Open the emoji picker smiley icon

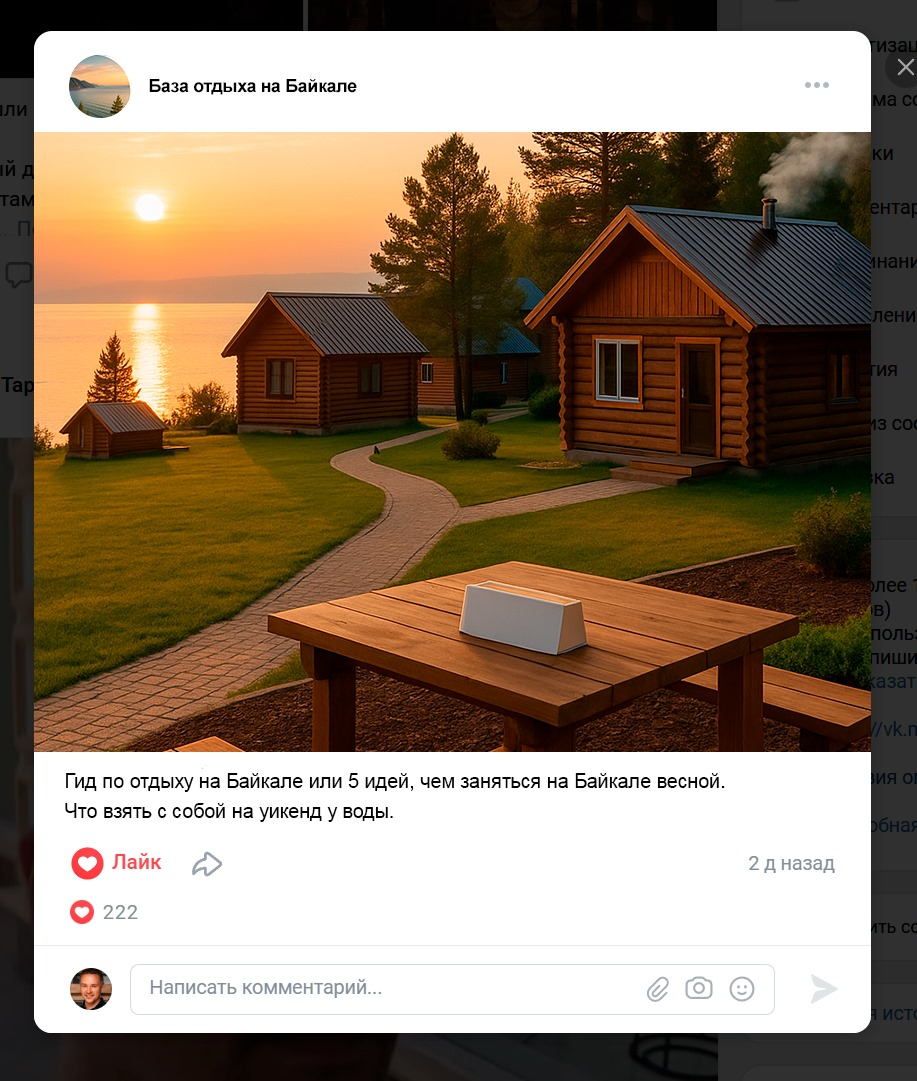tap(742, 989)
